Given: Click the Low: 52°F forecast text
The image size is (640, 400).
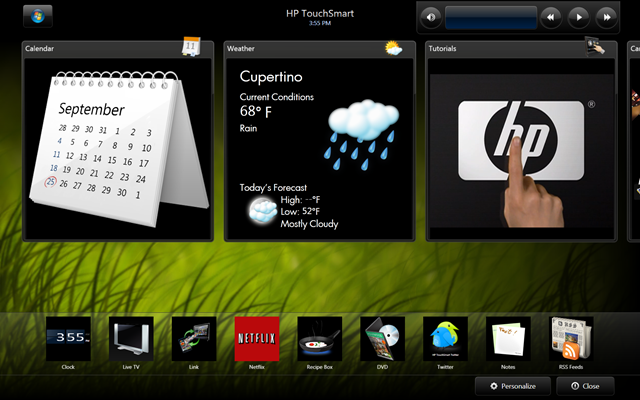Looking at the screenshot, I should tap(300, 211).
